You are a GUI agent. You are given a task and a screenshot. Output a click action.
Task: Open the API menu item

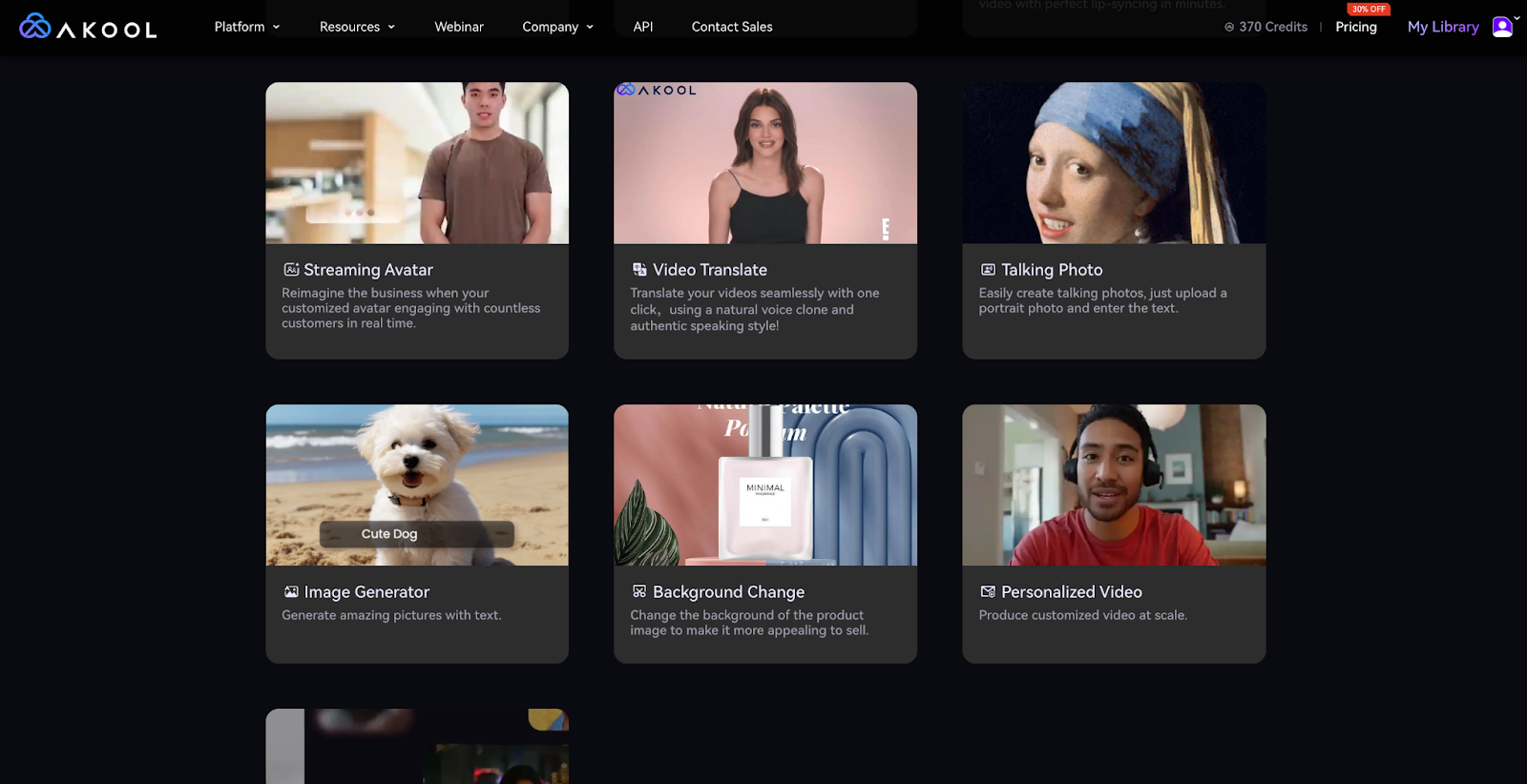643,27
